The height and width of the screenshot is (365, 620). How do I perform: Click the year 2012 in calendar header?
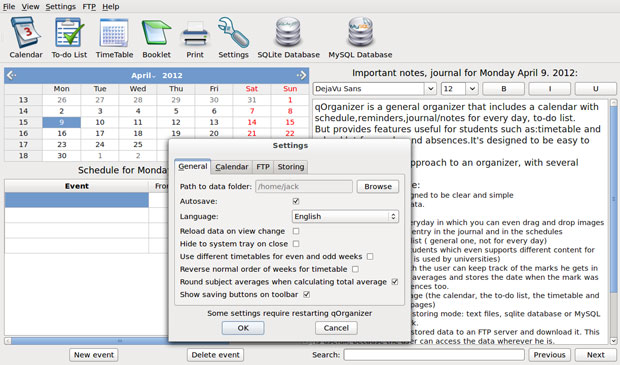pyautogui.click(x=172, y=76)
